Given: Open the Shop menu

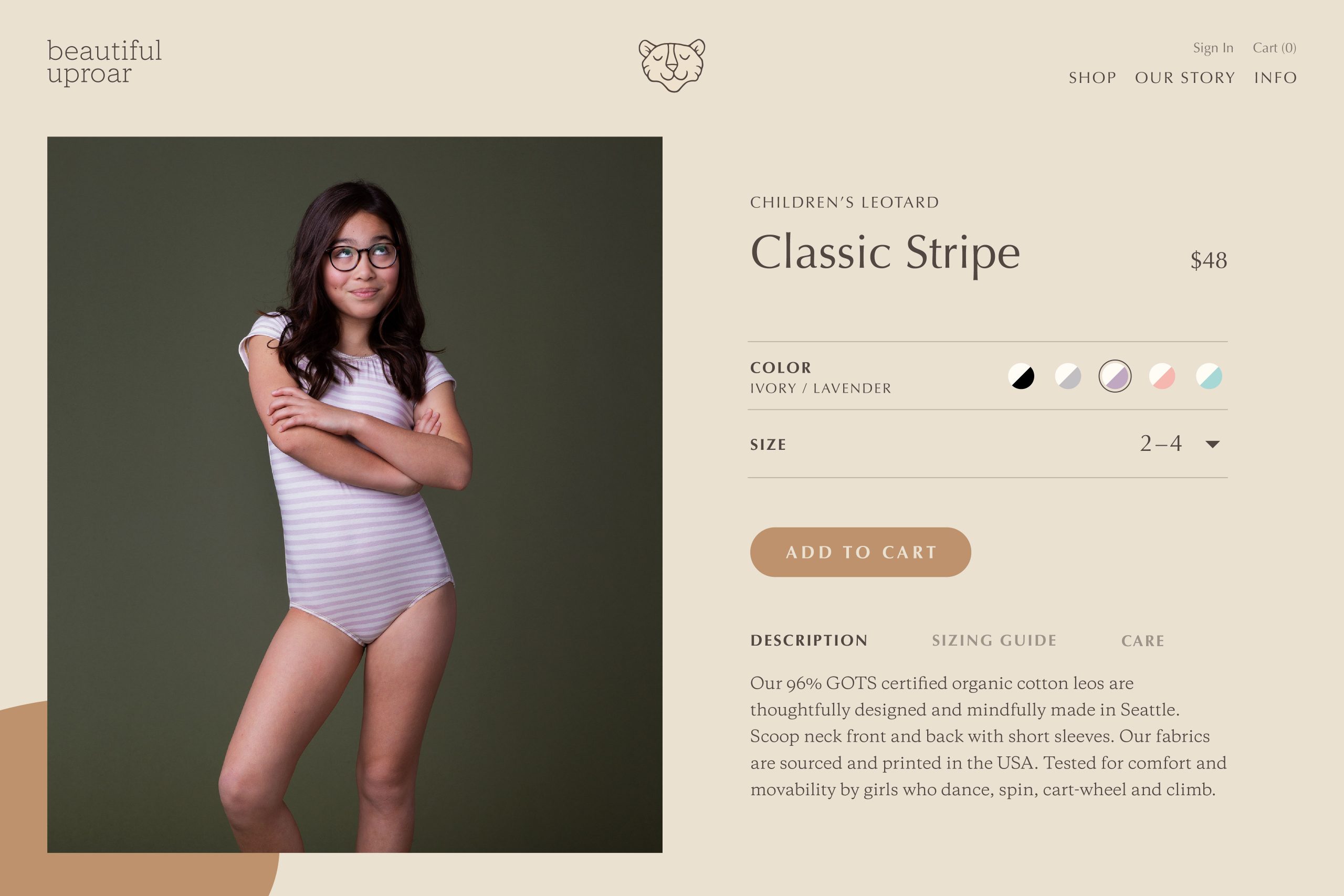Looking at the screenshot, I should coord(1093,78).
